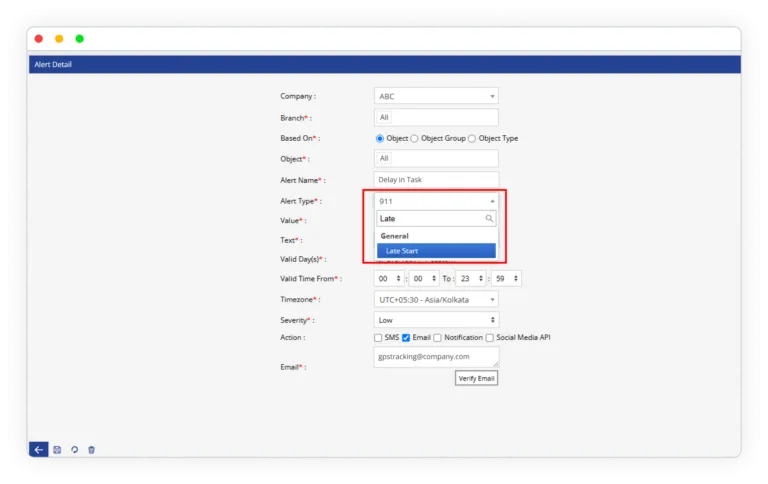Viewport: 768px width, 484px height.
Task: Click the delete trash icon
Action: (91, 450)
